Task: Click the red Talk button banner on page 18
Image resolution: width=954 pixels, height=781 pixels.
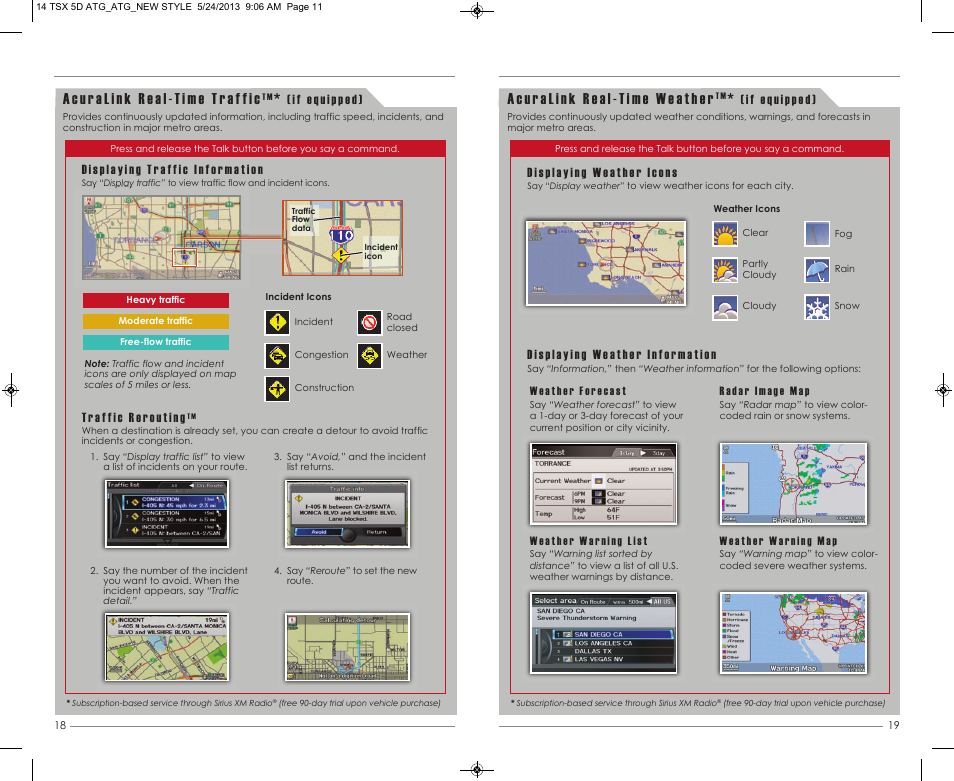Action: point(256,148)
